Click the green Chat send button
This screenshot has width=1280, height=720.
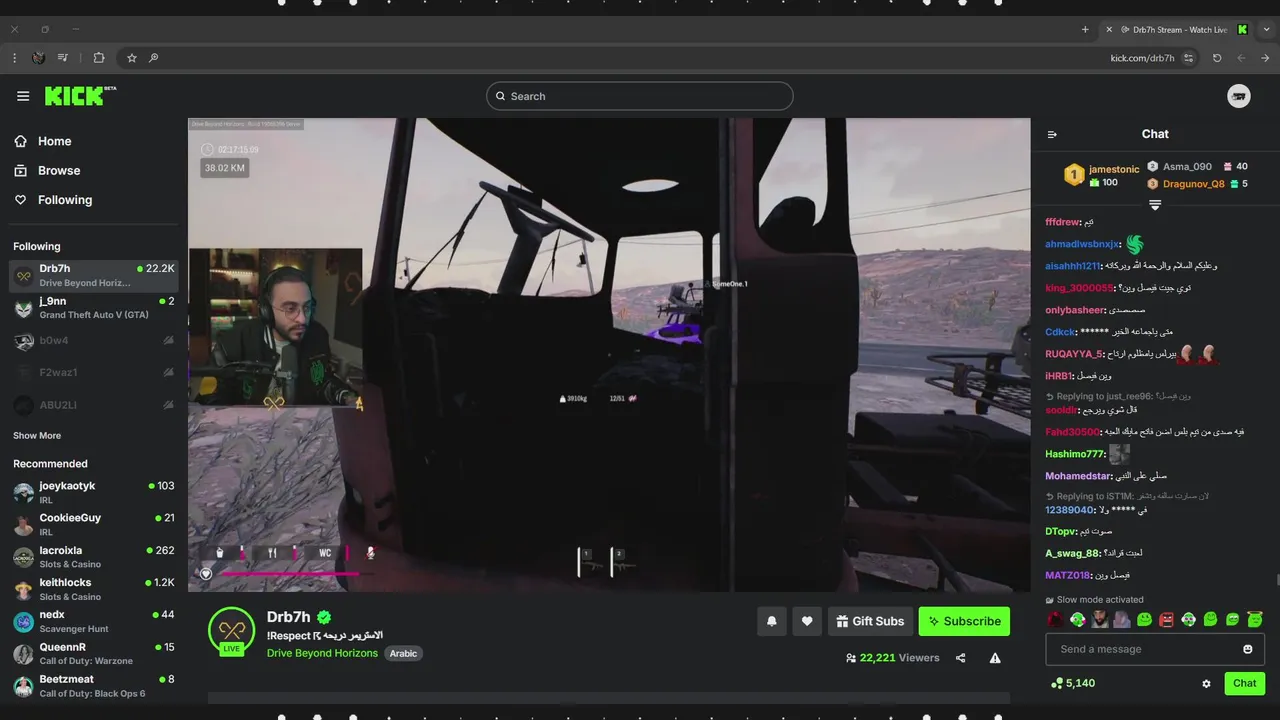click(x=1244, y=683)
